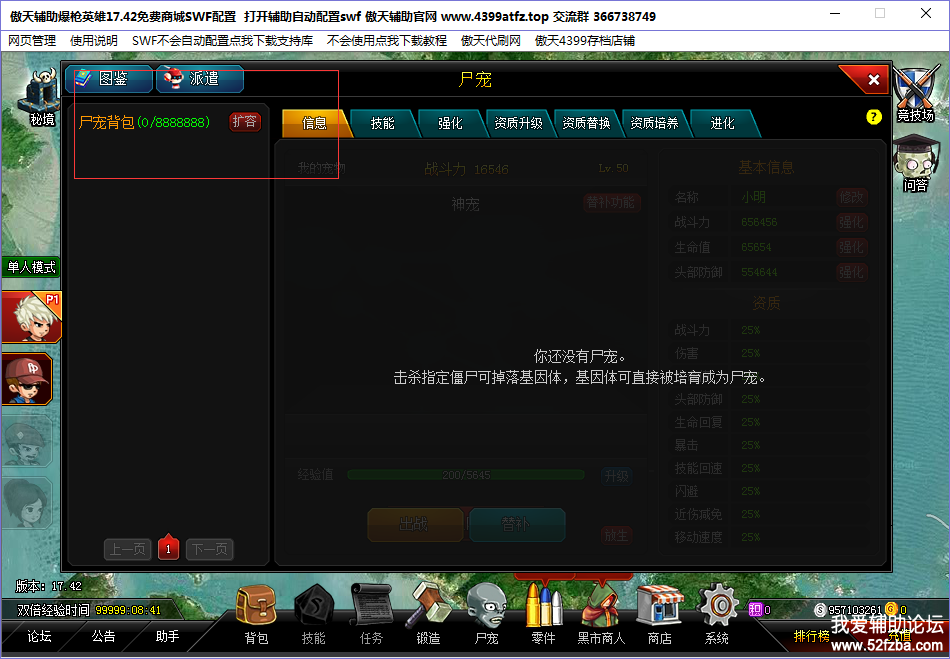Image resolution: width=950 pixels, height=659 pixels.
Task: Switch to the 资质替换 tab
Action: [586, 124]
